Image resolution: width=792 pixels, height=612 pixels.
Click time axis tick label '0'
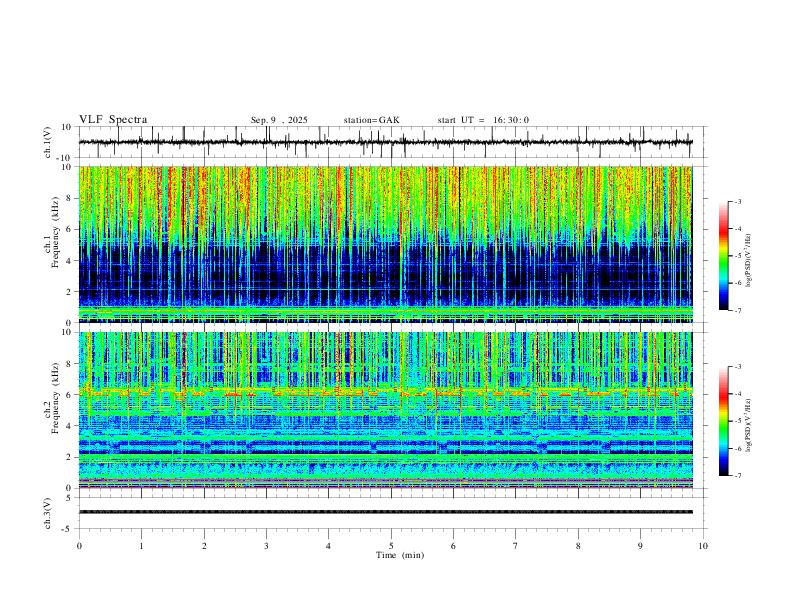coord(79,546)
